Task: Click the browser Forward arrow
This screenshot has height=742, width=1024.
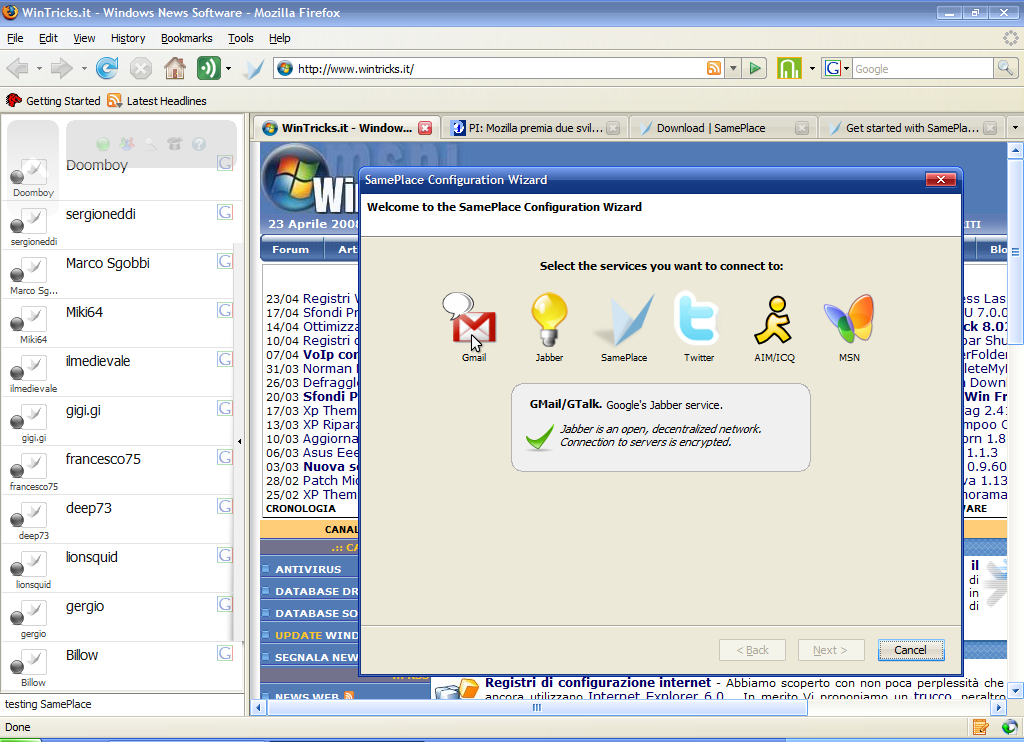Action: coord(62,68)
